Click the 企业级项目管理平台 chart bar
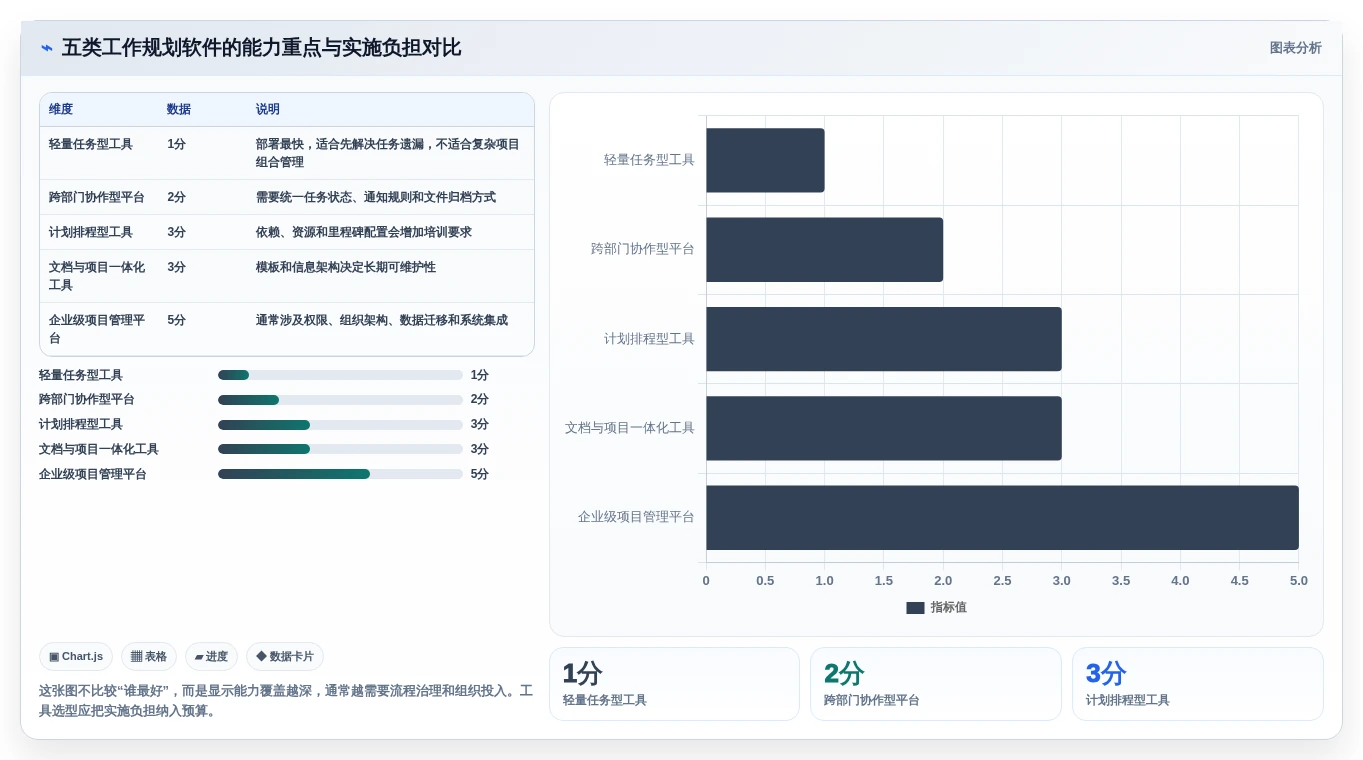The height and width of the screenshot is (760, 1363). click(x=1002, y=518)
